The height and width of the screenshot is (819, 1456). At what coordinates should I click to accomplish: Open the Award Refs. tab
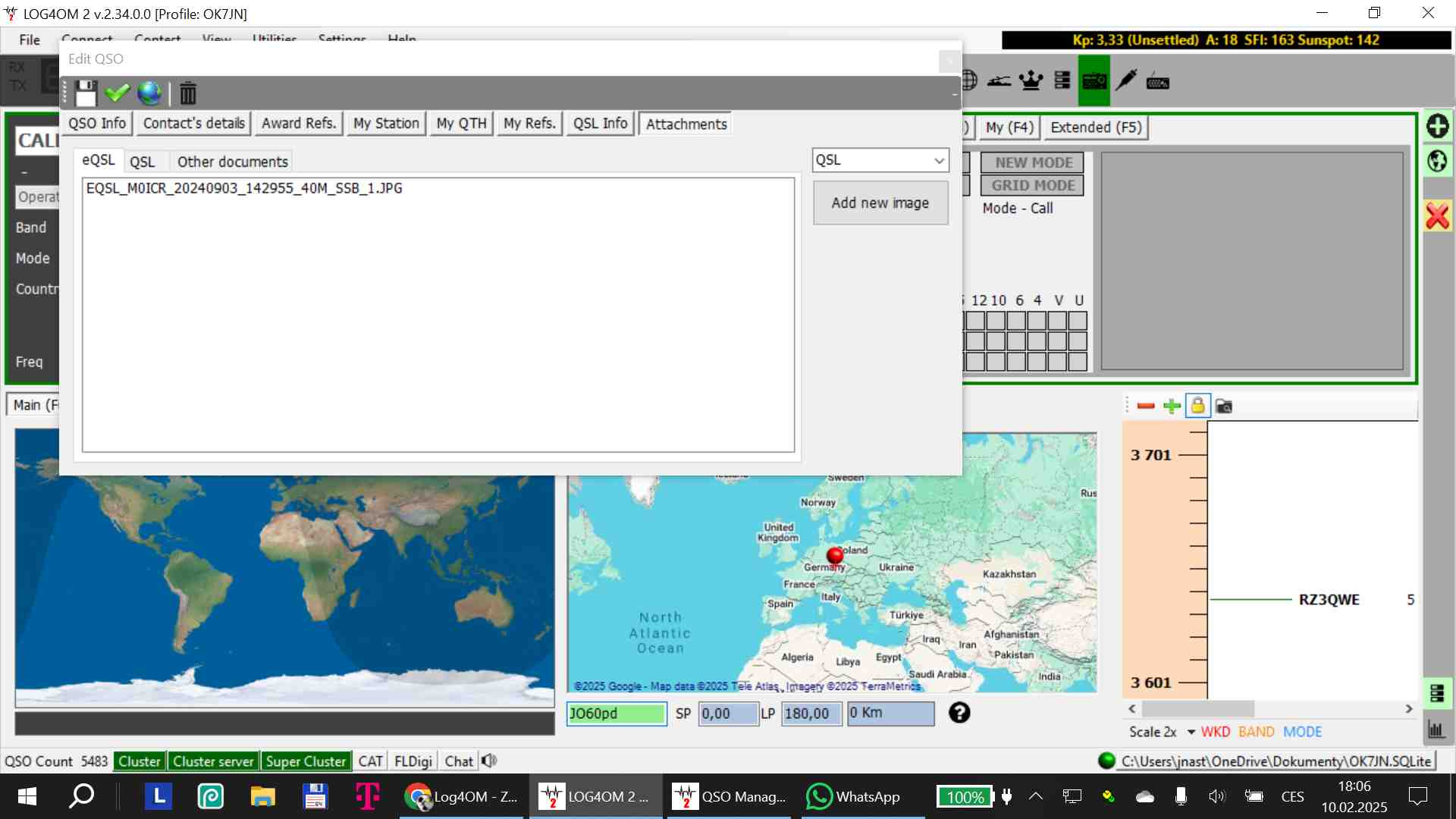coord(299,124)
